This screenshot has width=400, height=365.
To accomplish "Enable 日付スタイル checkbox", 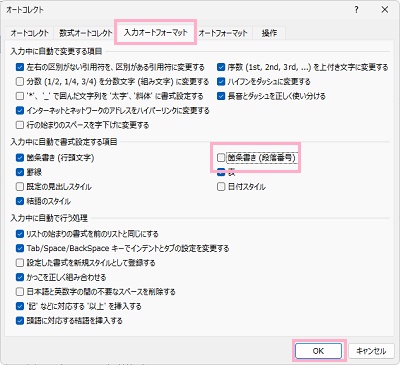I will point(221,187).
